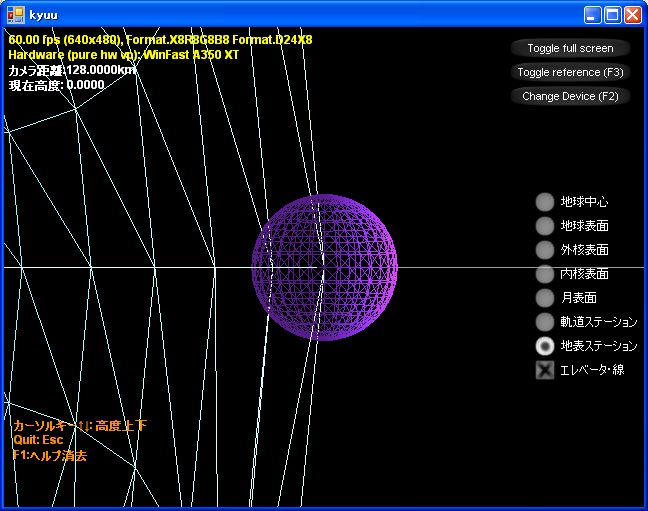Uncheck the エレベータ・線 checkbox
Image resolution: width=648 pixels, height=511 pixels.
point(545,370)
